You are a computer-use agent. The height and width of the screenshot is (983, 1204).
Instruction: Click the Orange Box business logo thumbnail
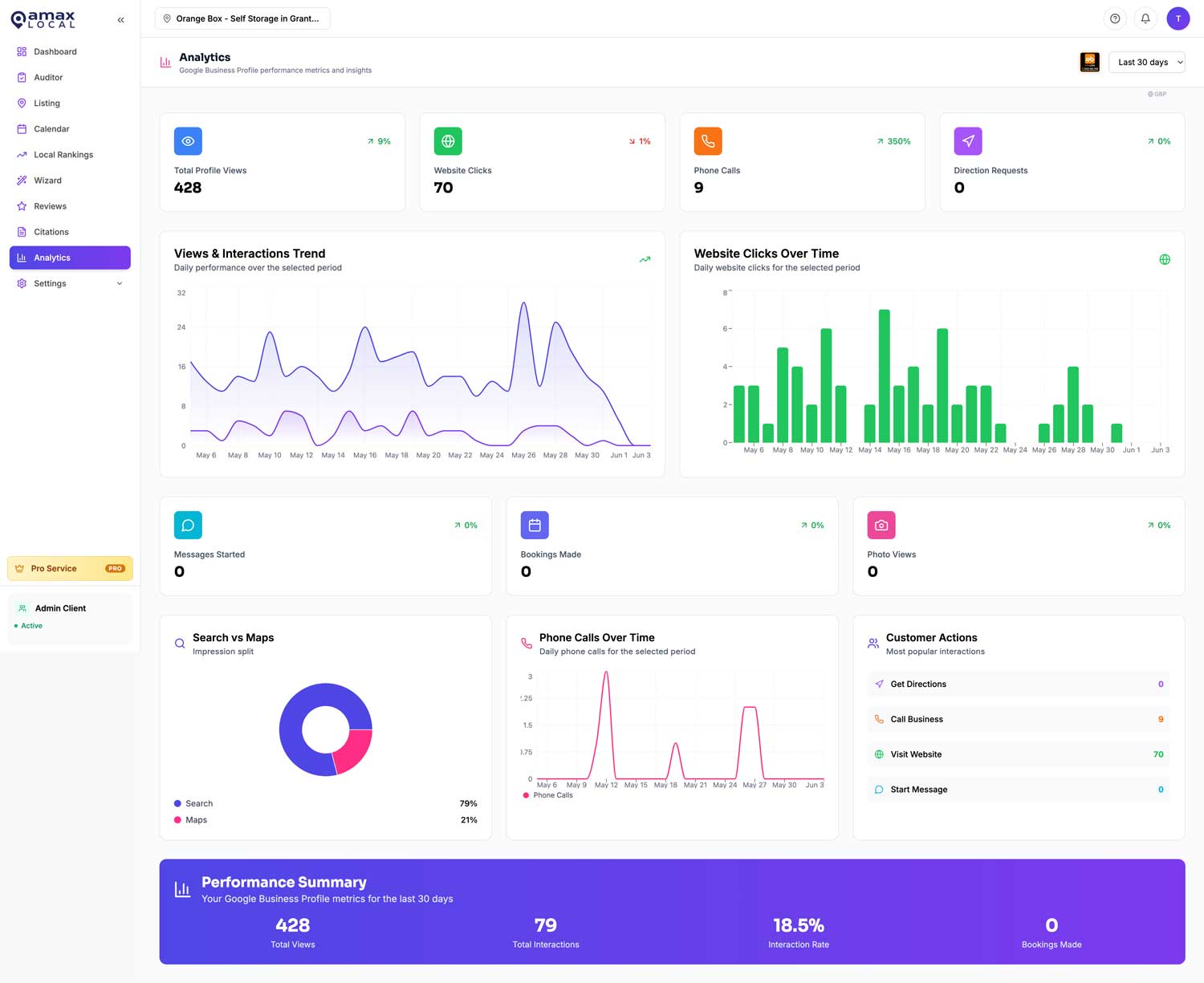1090,62
